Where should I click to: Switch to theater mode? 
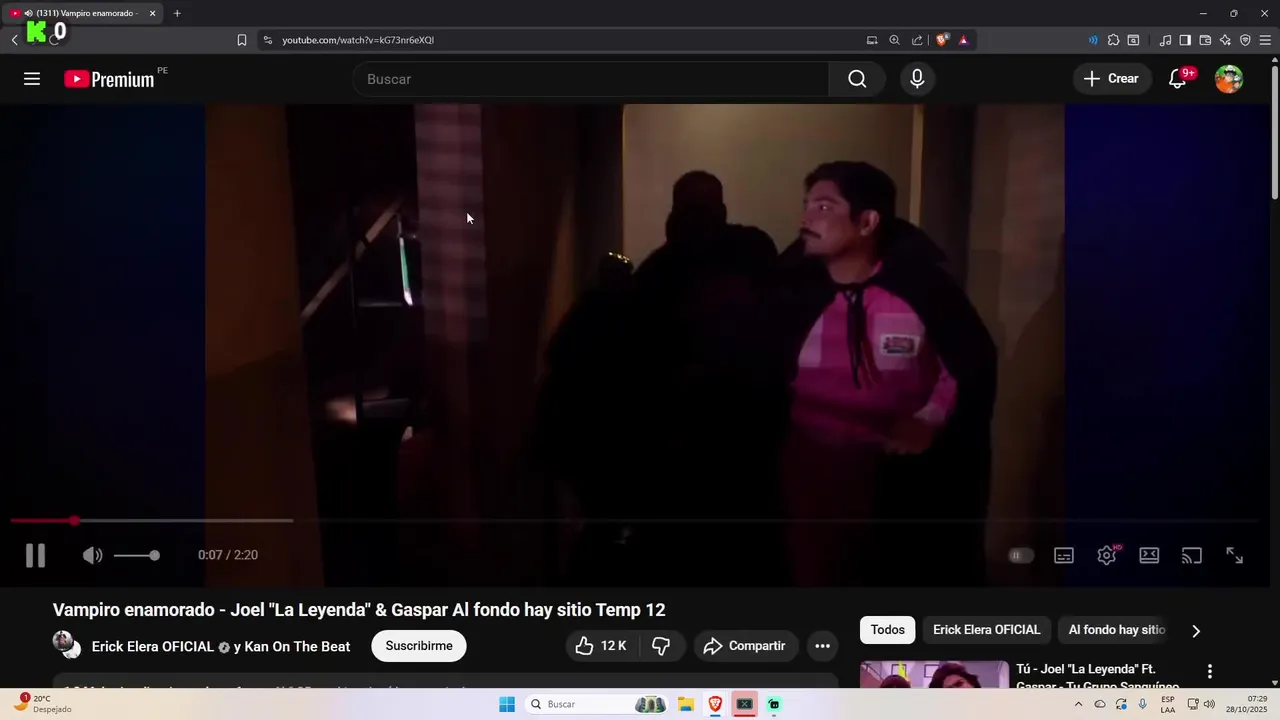point(1149,555)
